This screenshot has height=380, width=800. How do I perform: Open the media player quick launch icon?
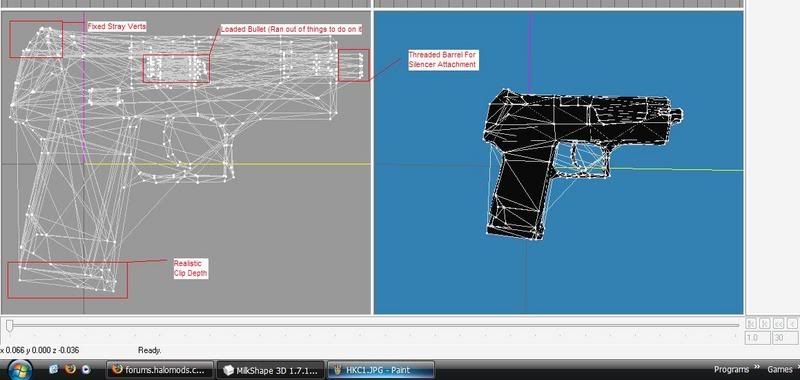(86, 369)
